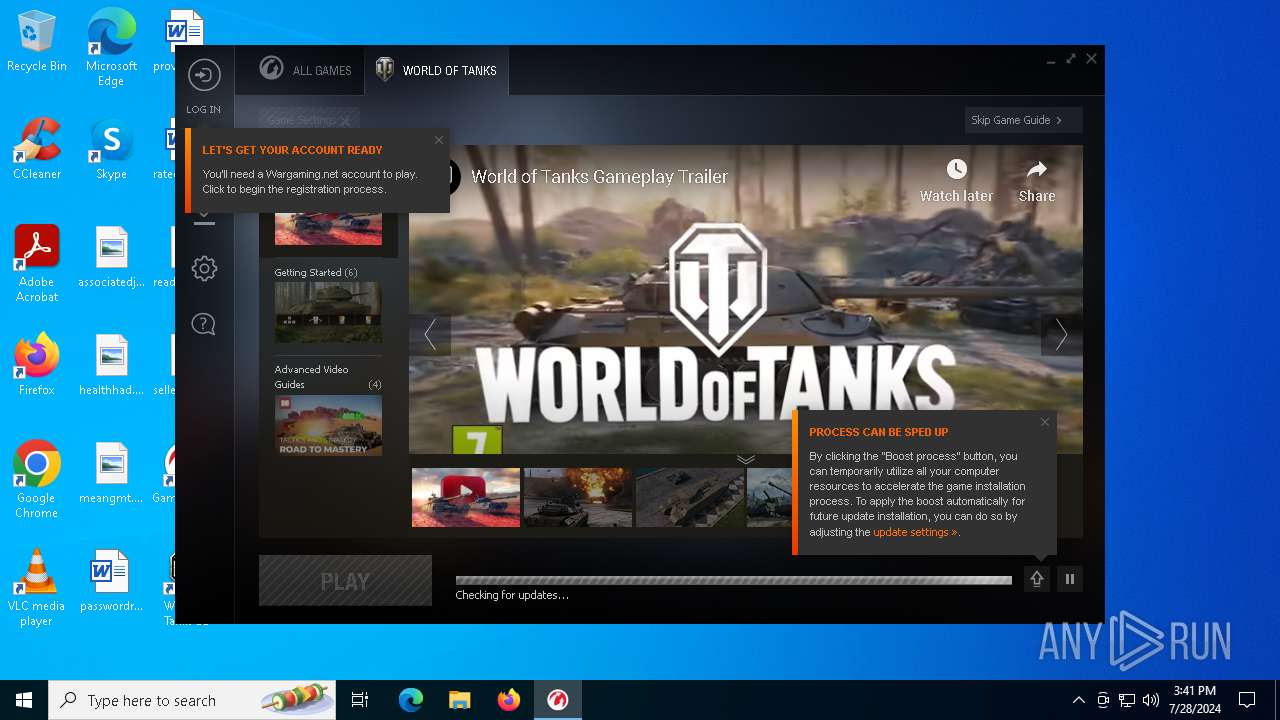Open the associatedj image file

[111, 256]
